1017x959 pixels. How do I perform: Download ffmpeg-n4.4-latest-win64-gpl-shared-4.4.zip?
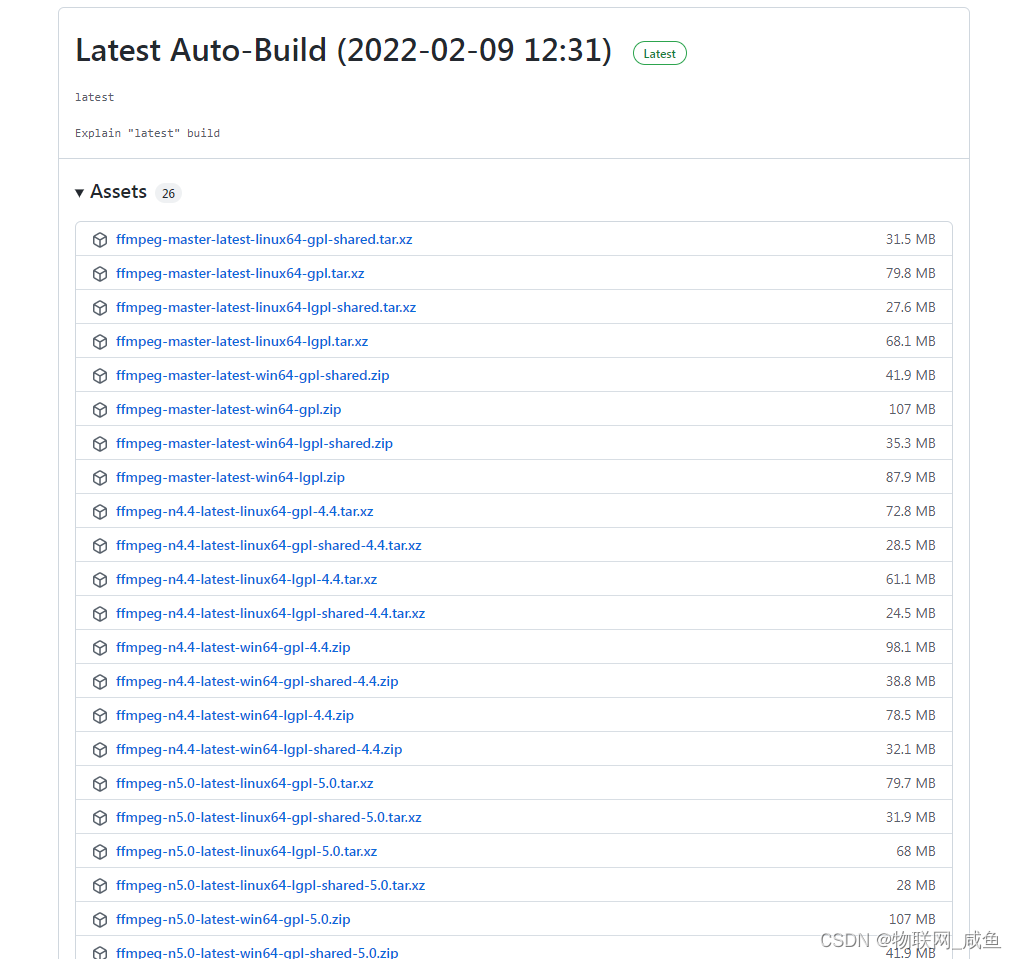pos(257,681)
